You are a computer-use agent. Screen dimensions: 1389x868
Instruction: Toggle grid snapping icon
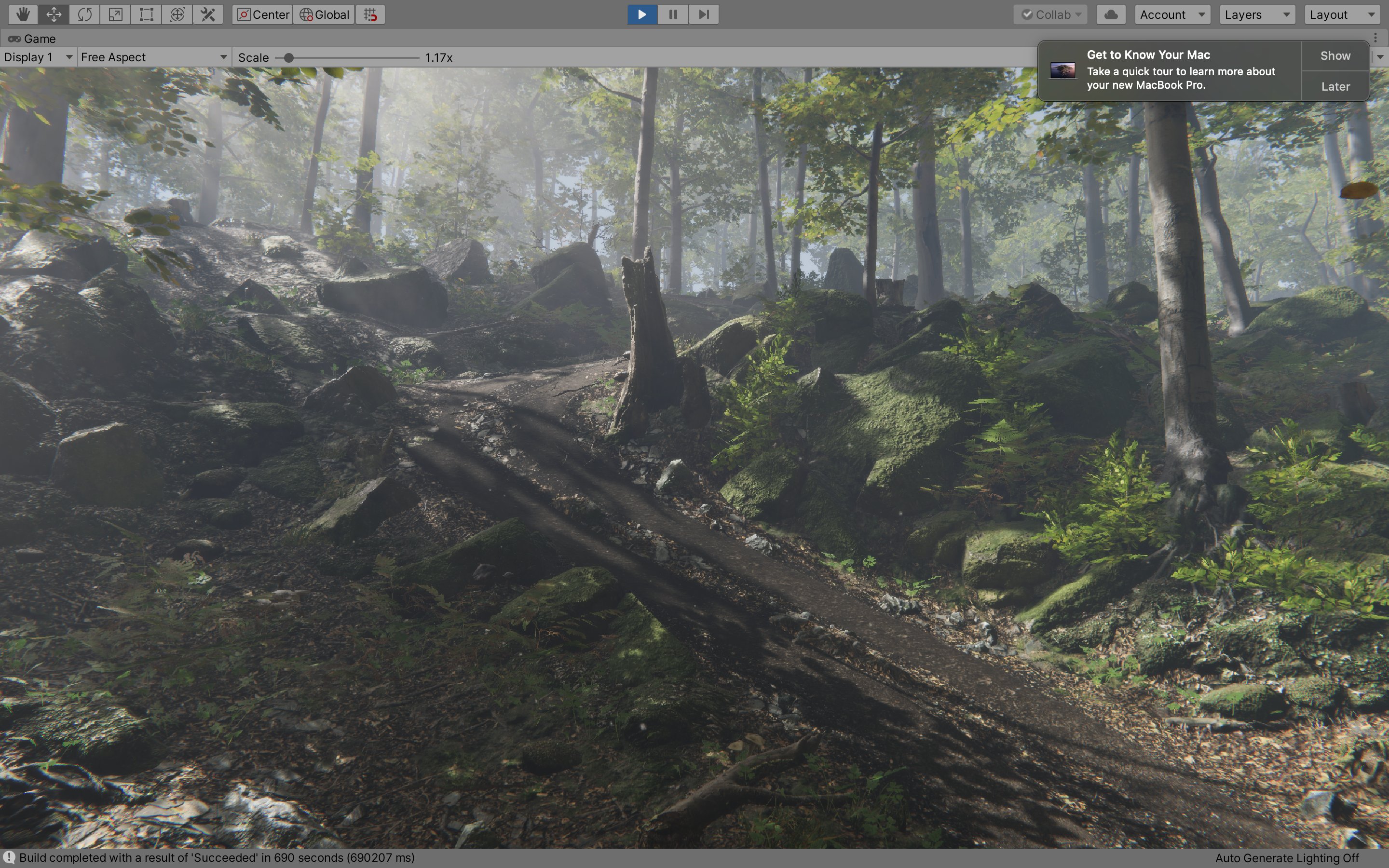click(371, 14)
